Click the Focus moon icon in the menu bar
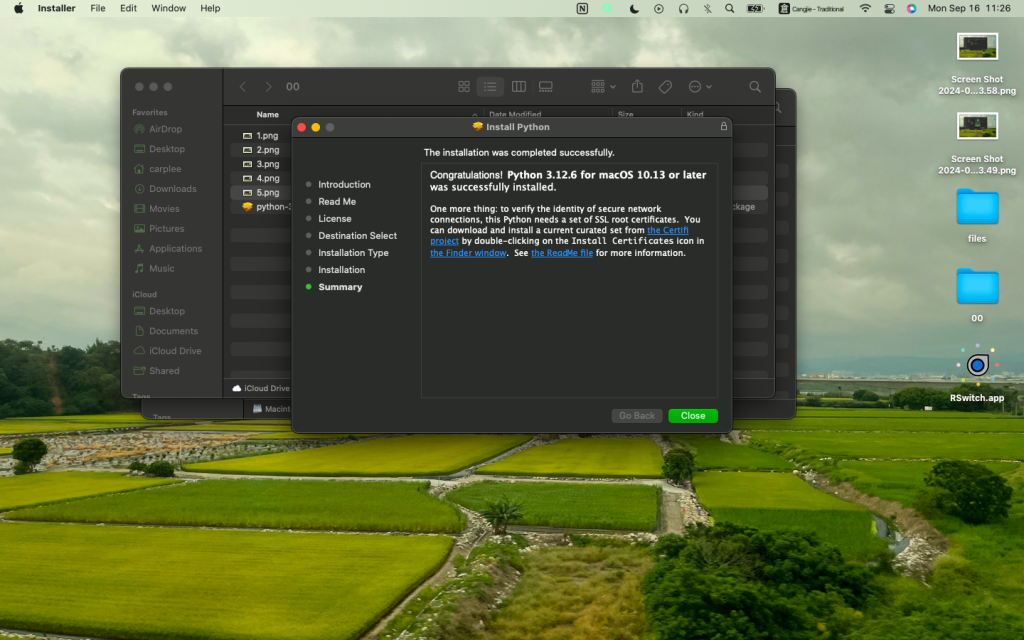Screen dimensions: 1024x640 pos(633,8)
